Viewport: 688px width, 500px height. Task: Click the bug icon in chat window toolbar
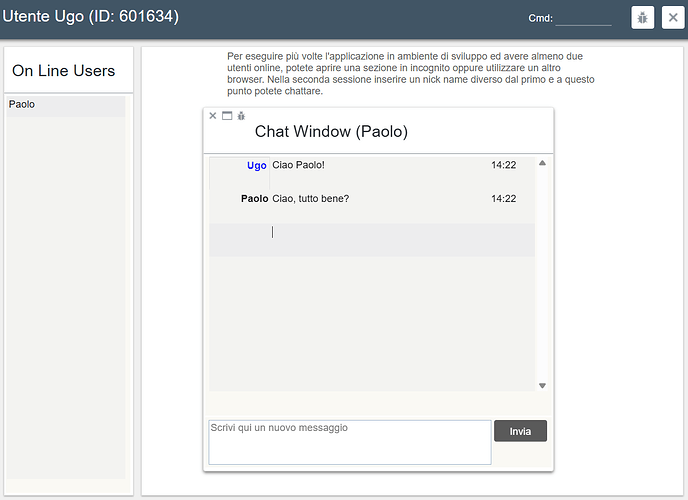click(241, 116)
